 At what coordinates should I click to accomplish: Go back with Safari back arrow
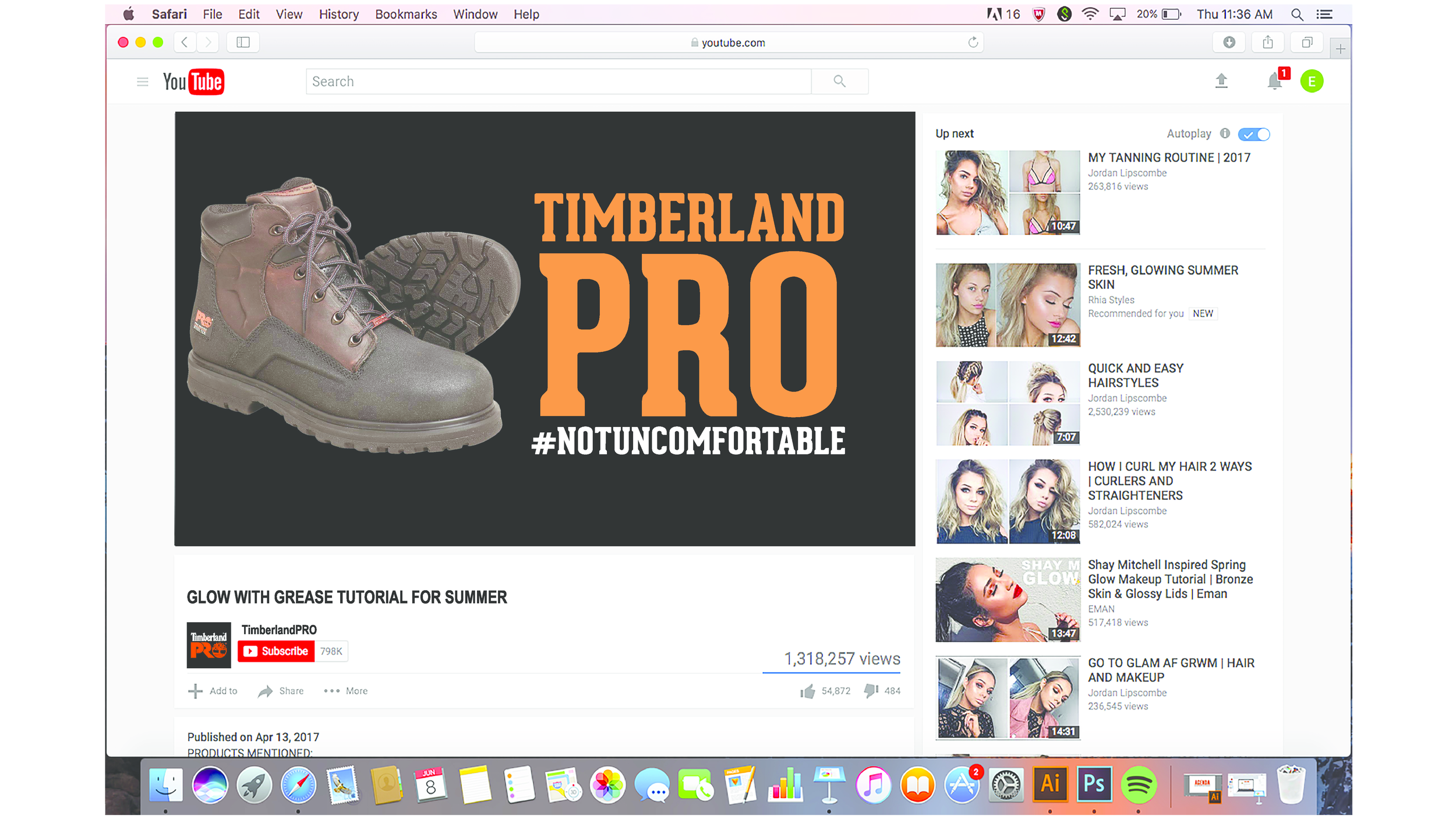tap(185, 42)
